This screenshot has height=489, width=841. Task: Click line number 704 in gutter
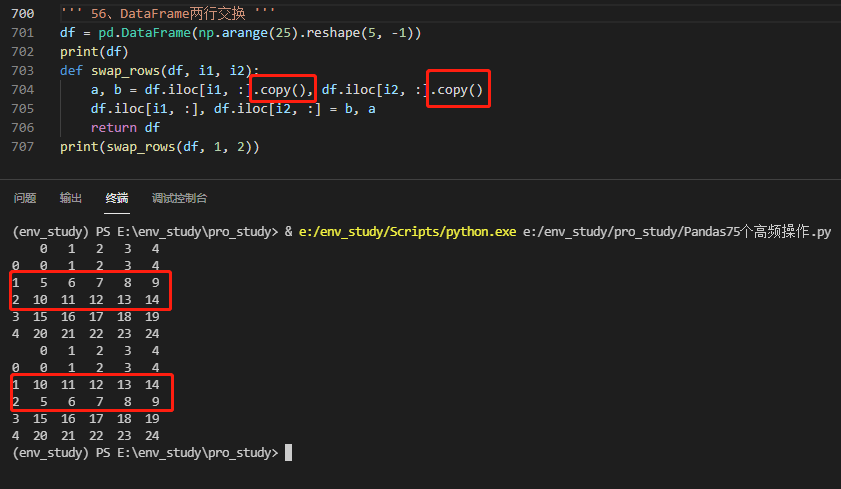click(x=23, y=90)
